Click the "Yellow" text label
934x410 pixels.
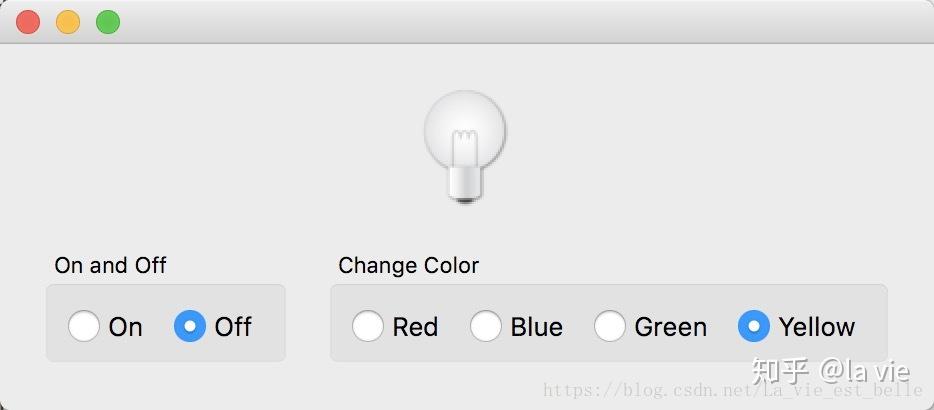point(817,327)
